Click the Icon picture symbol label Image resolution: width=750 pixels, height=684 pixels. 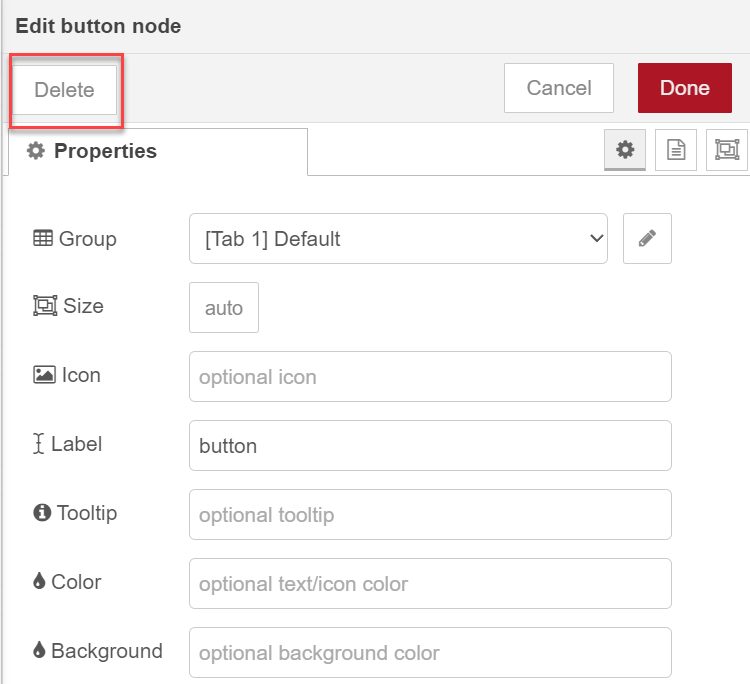[44, 375]
